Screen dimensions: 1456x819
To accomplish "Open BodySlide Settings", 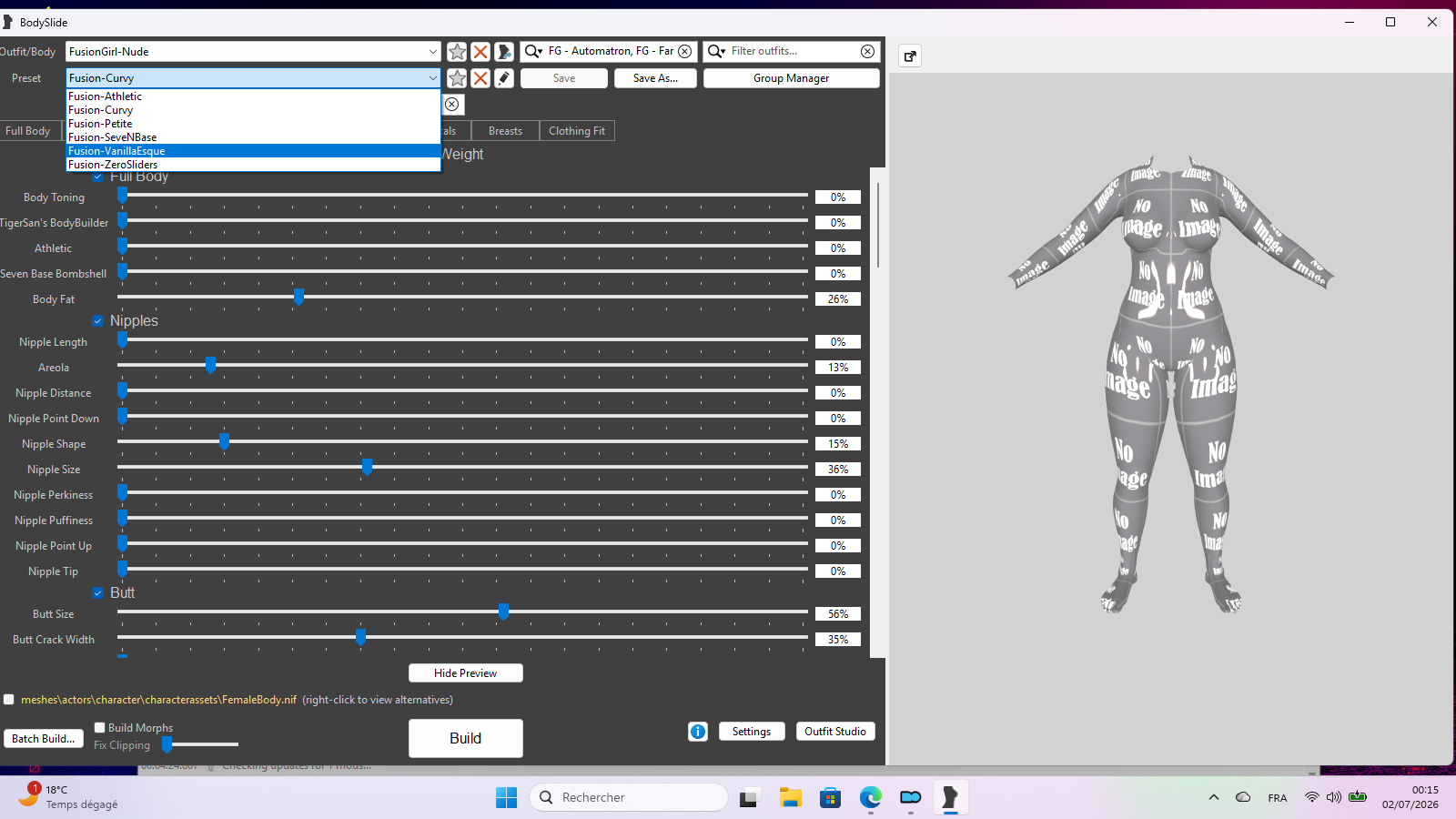I will point(752,732).
